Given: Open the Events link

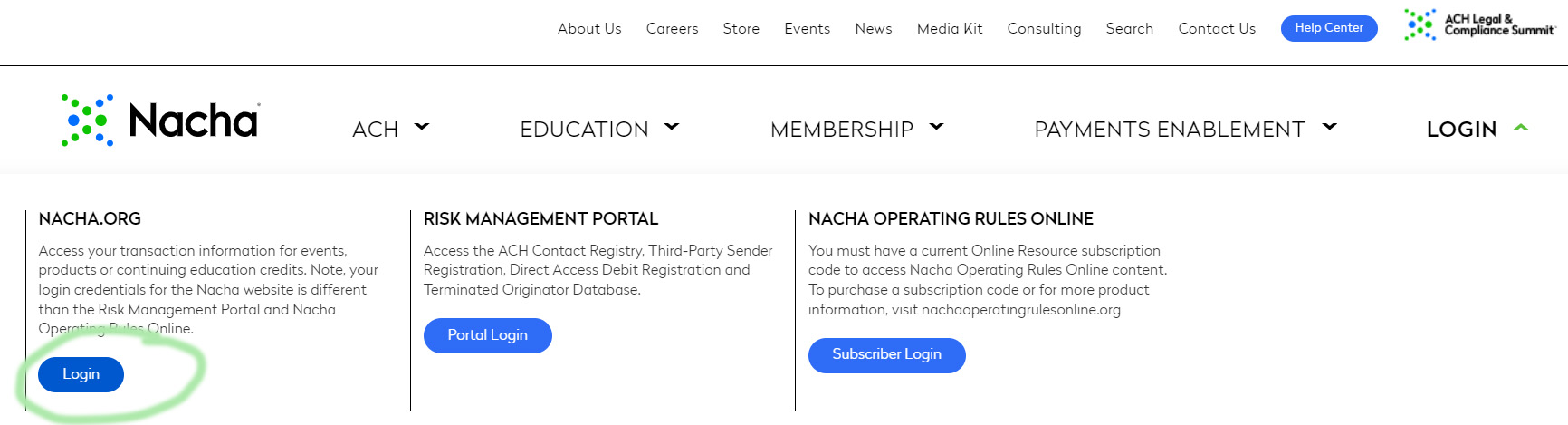Looking at the screenshot, I should (808, 29).
